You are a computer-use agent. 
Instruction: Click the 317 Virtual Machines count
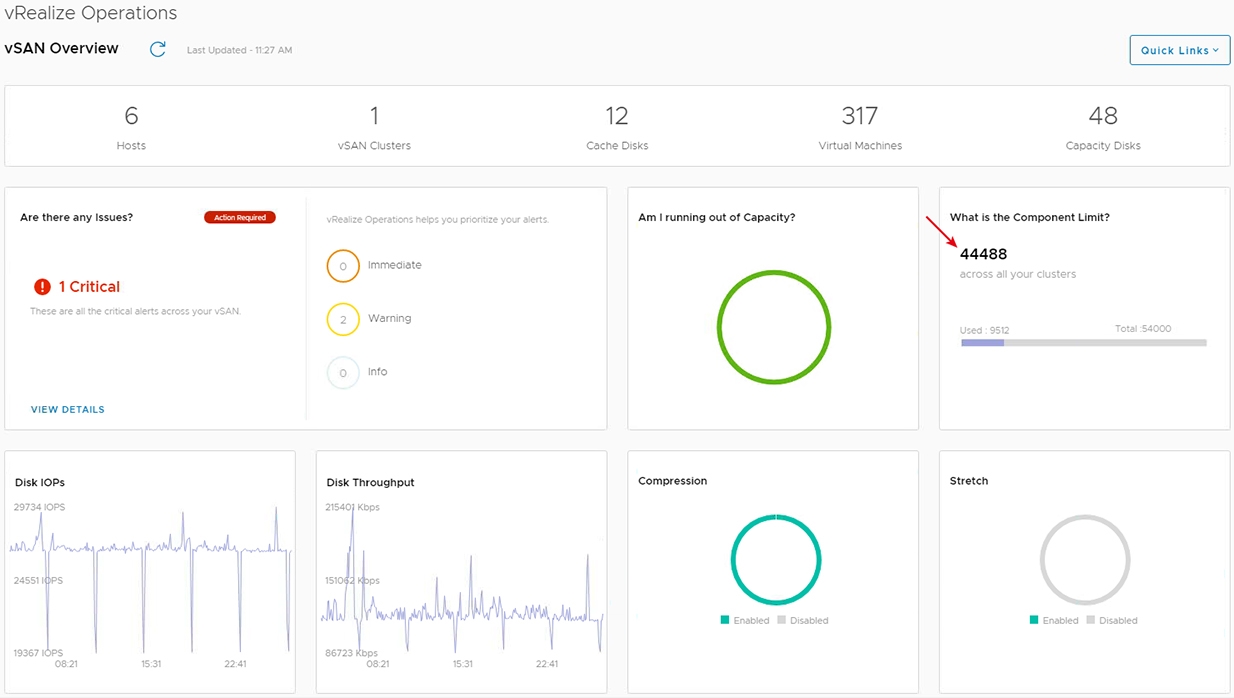tap(860, 116)
